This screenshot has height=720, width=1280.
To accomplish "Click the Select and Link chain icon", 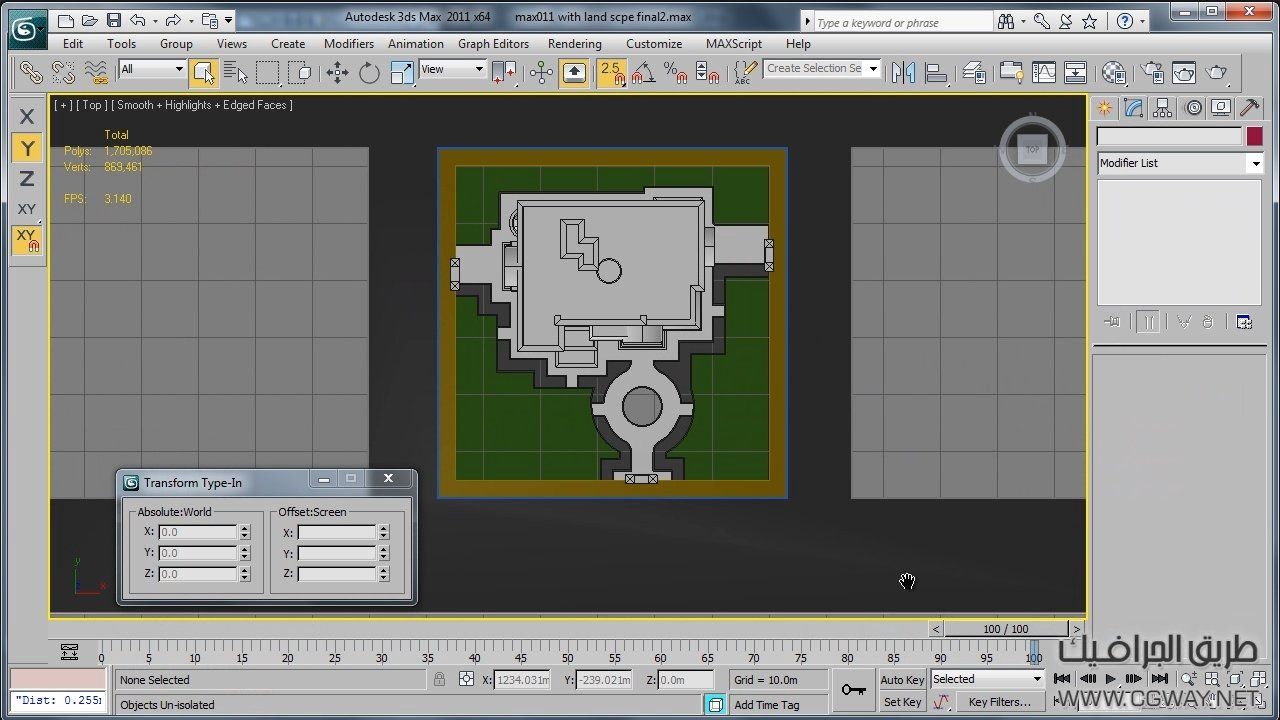I will [x=31, y=72].
